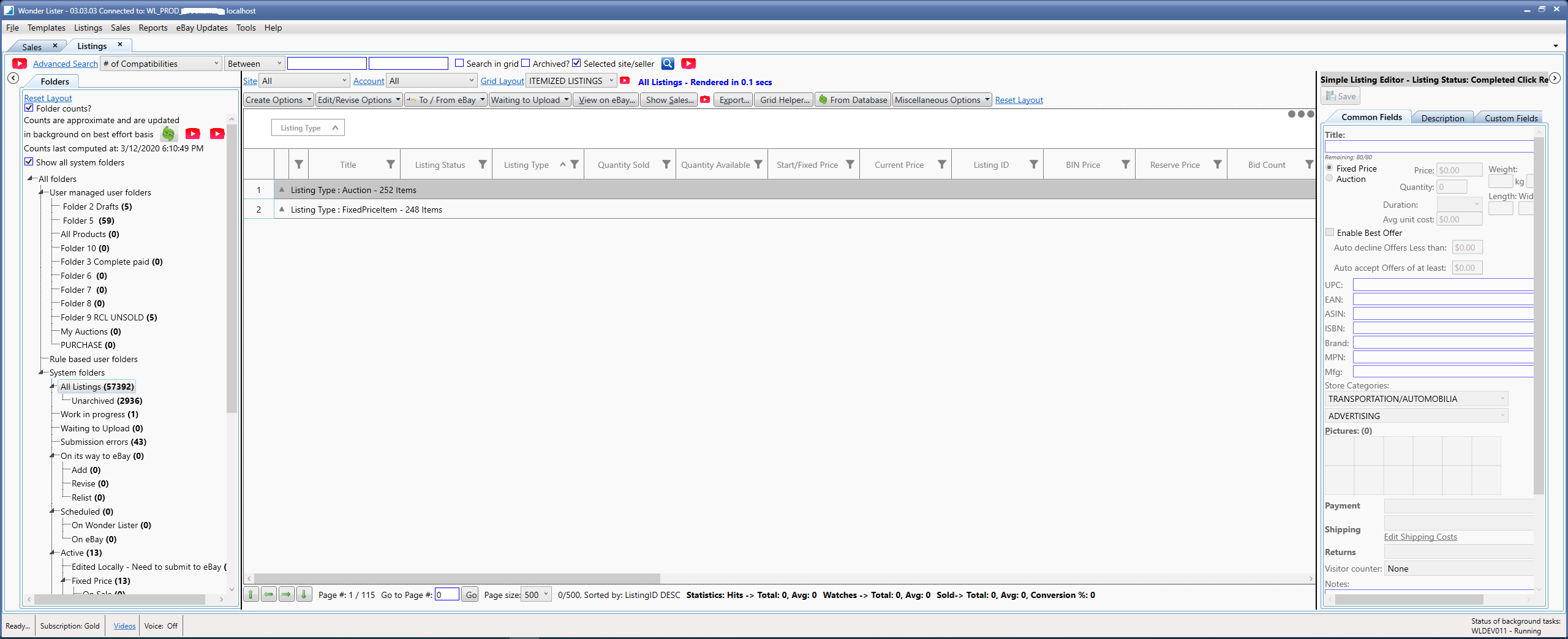Click the filter icon on Listing Status column

483,164
